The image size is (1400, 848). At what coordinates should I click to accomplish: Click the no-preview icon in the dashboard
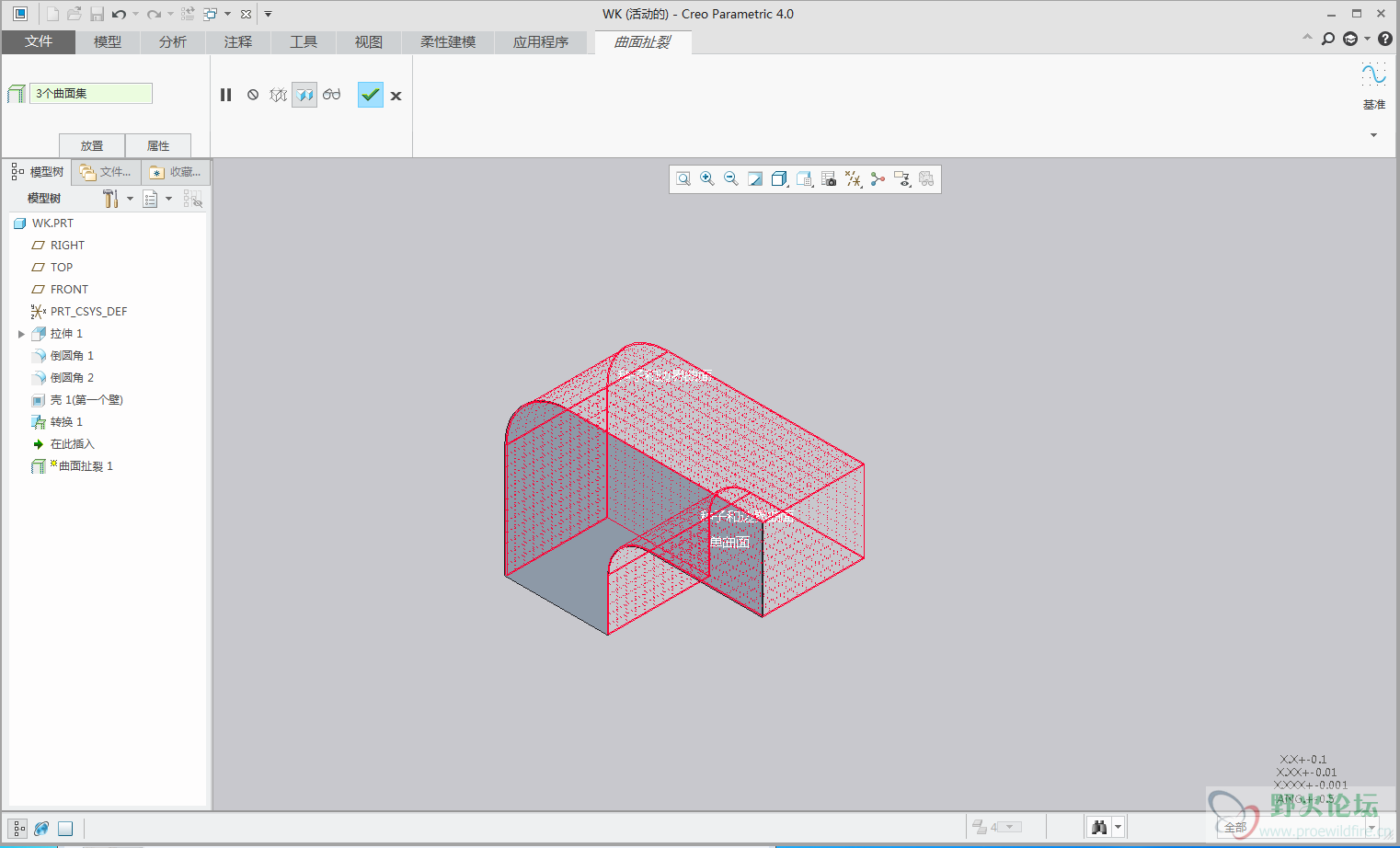[x=253, y=95]
